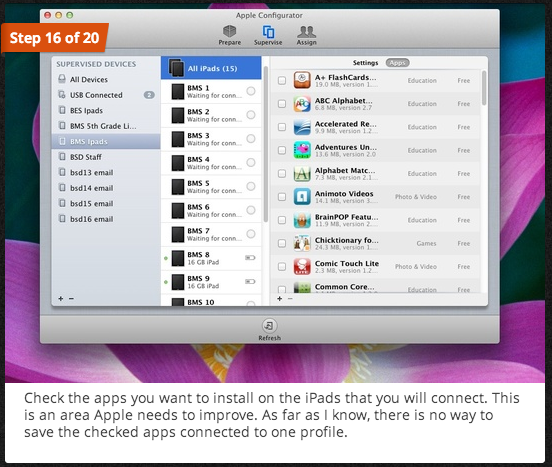Click Chicktionary app icon
Viewport: 552px width, 467px height.
(x=302, y=243)
